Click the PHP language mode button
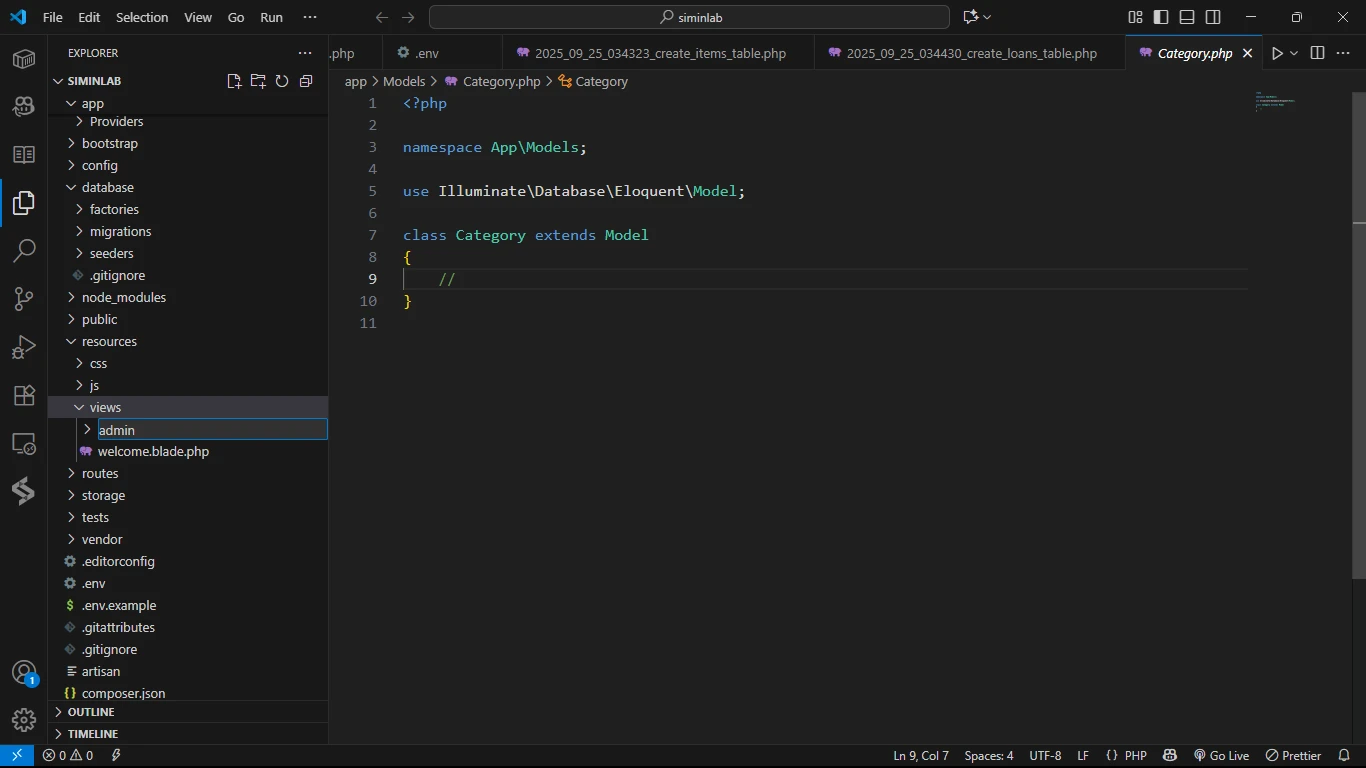 point(1135,756)
